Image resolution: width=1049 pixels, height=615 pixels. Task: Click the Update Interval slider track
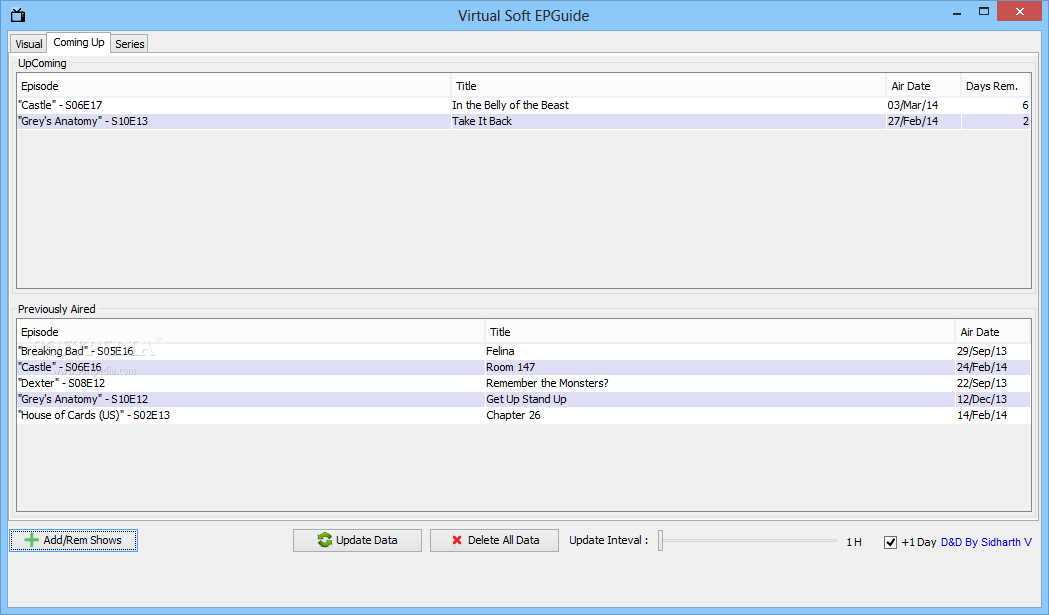click(x=749, y=541)
